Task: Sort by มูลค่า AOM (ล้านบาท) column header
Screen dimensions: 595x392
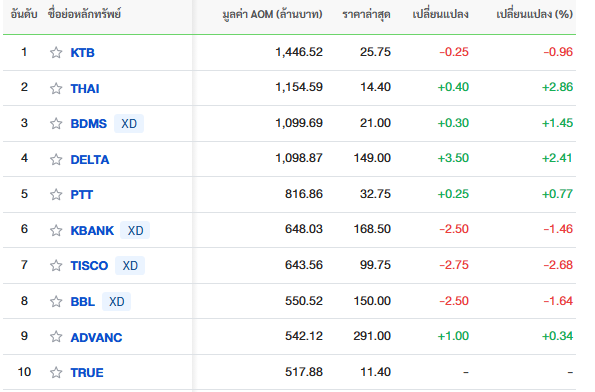Action: point(272,14)
